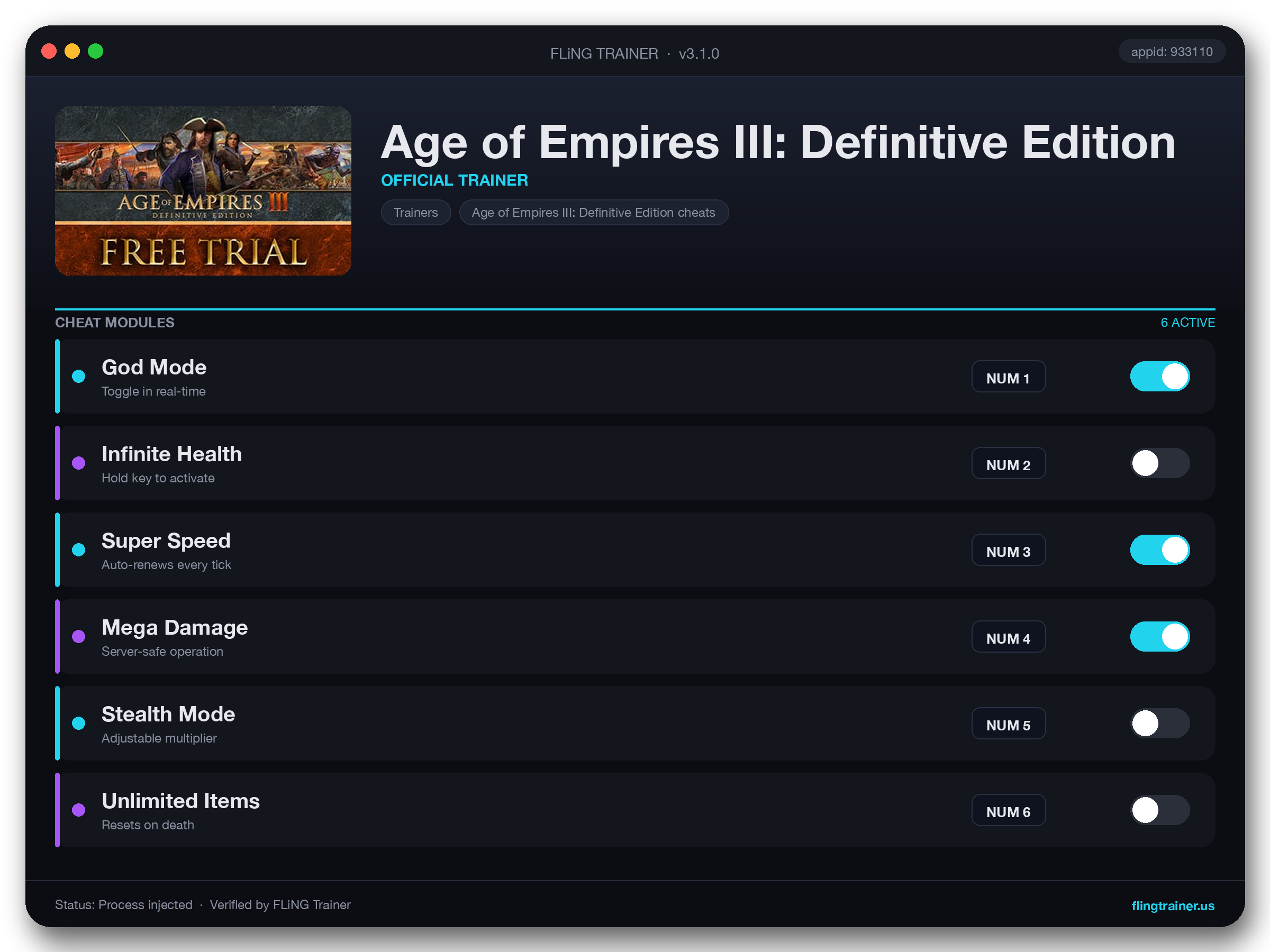Click 'Resets on death' description
The height and width of the screenshot is (952, 1270).
point(148,825)
